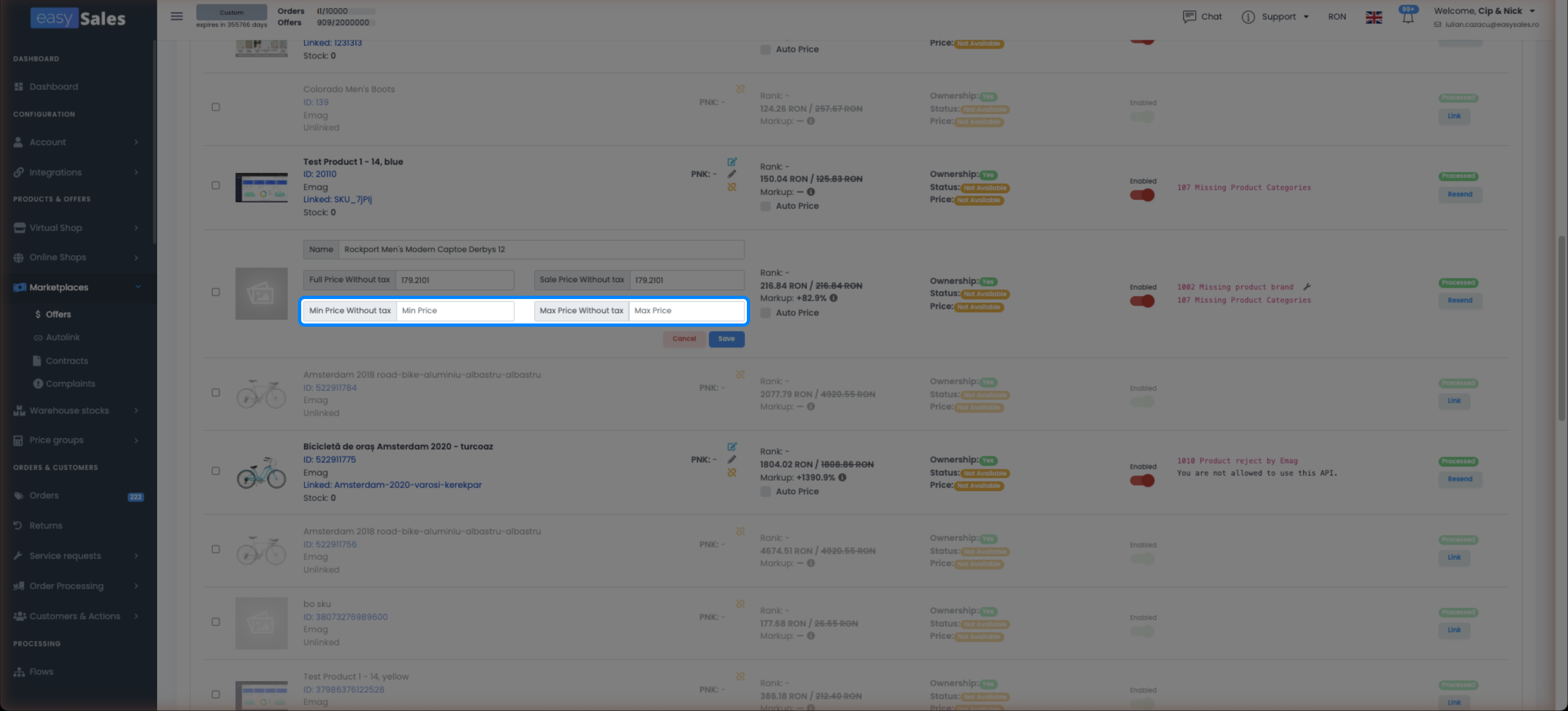Screen dimensions: 1568x711
Task: Click unlink icon for Amsterdam 2018 ID 522911756
Action: point(740,531)
